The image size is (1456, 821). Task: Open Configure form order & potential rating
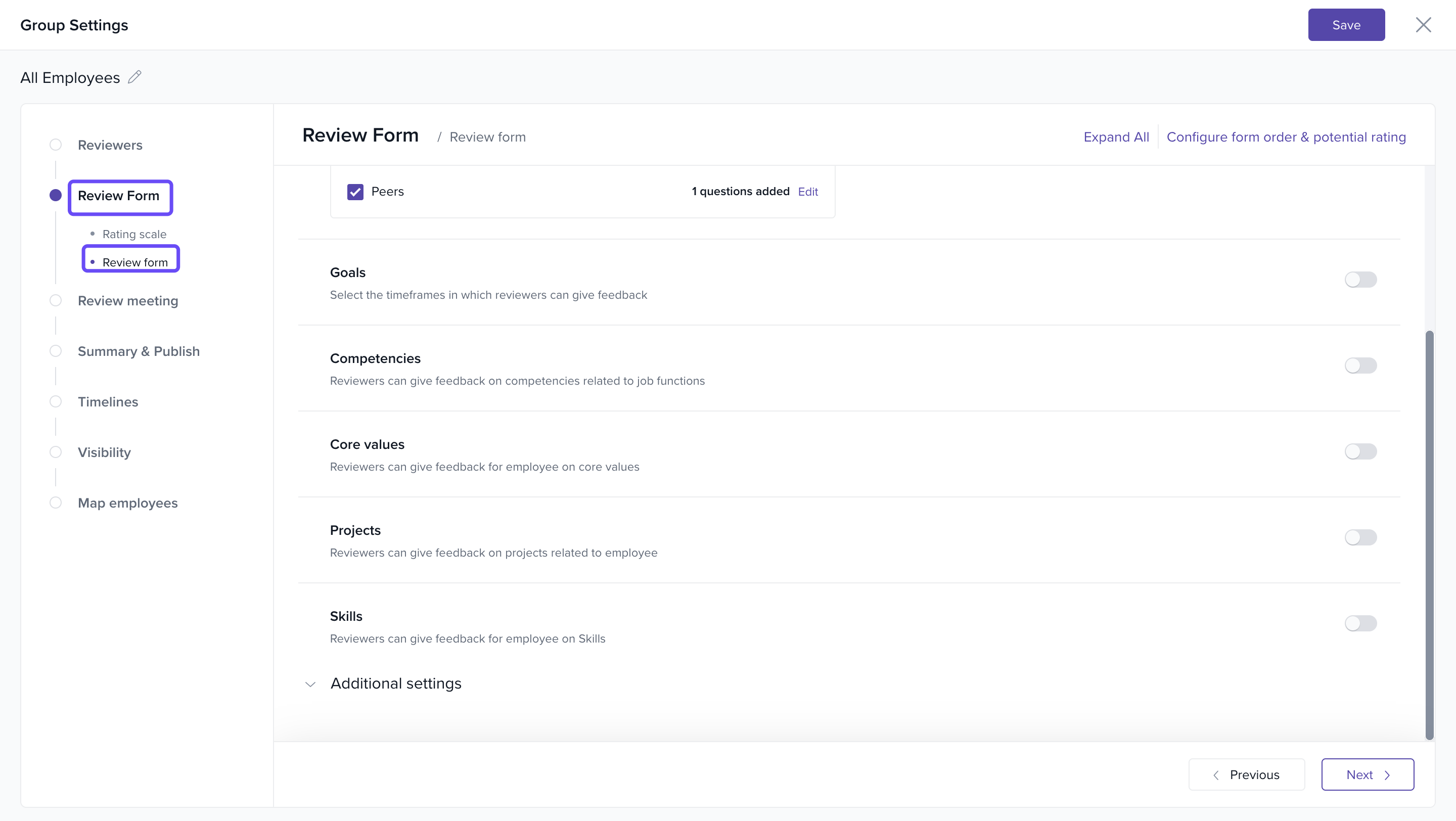tap(1286, 138)
